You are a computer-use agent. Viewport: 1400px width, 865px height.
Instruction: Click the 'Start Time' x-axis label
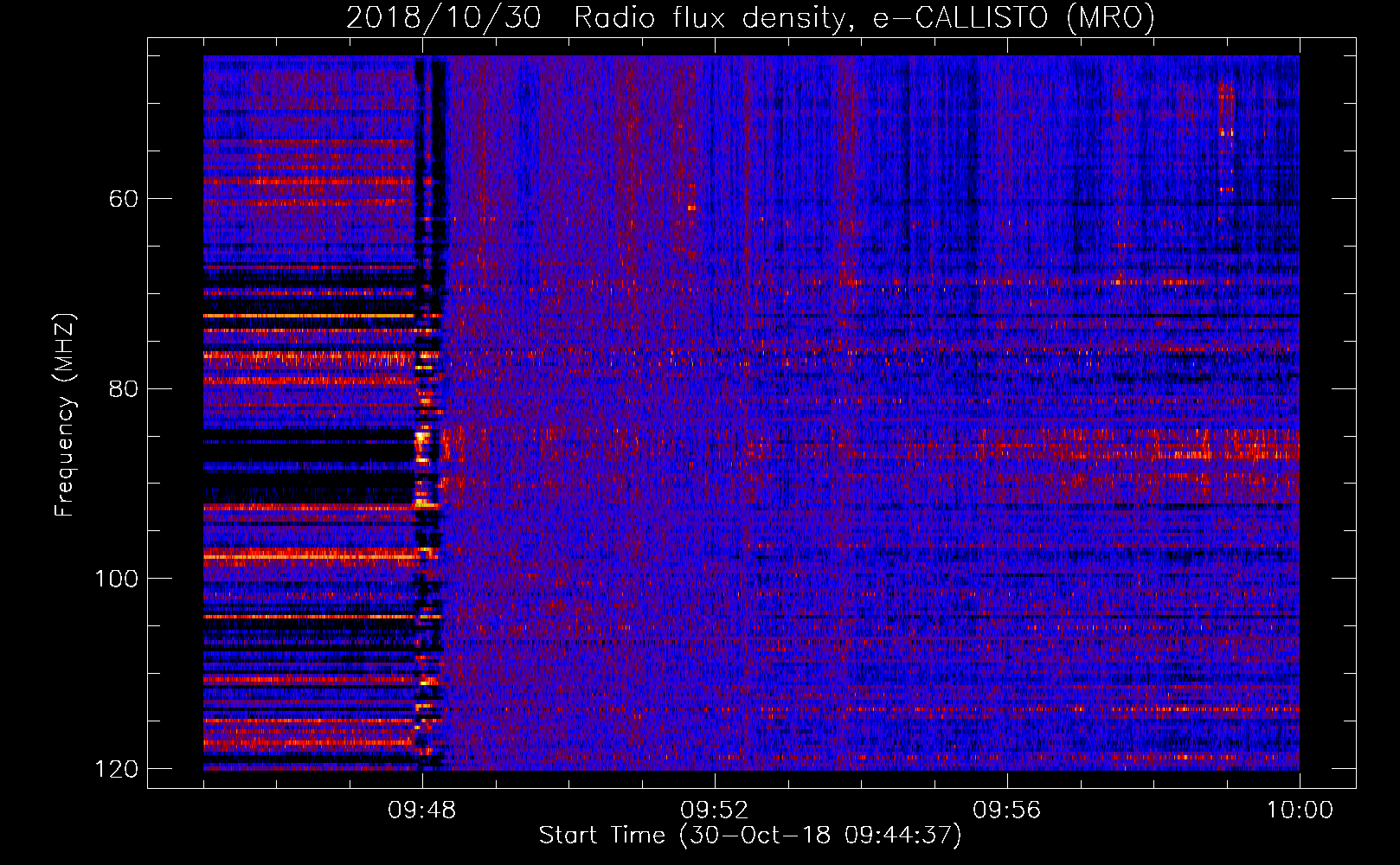(750, 836)
